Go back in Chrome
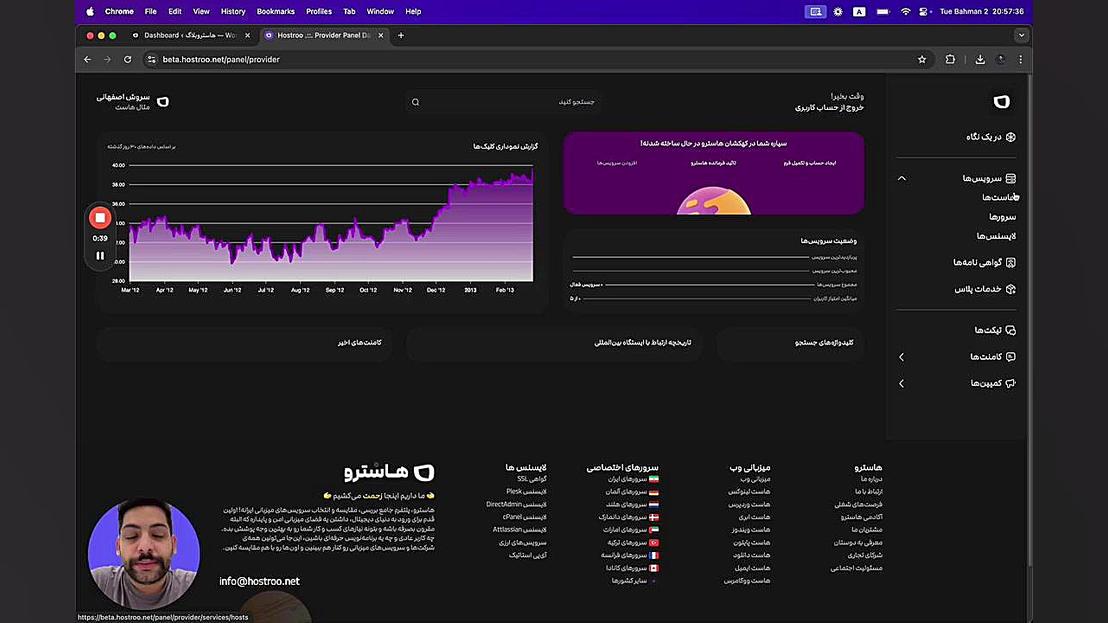 pyautogui.click(x=88, y=59)
